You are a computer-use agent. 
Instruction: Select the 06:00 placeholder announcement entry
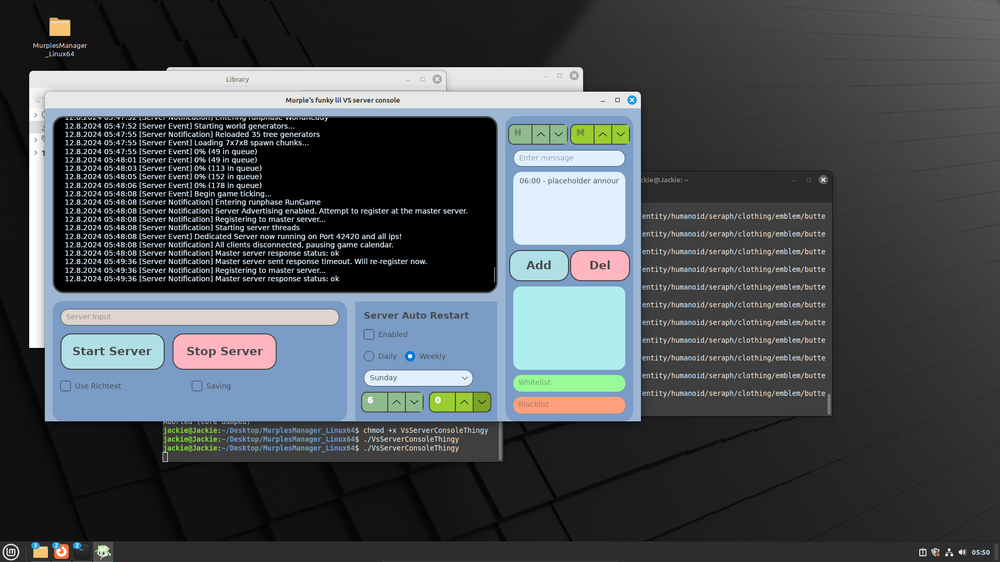[x=569, y=181]
